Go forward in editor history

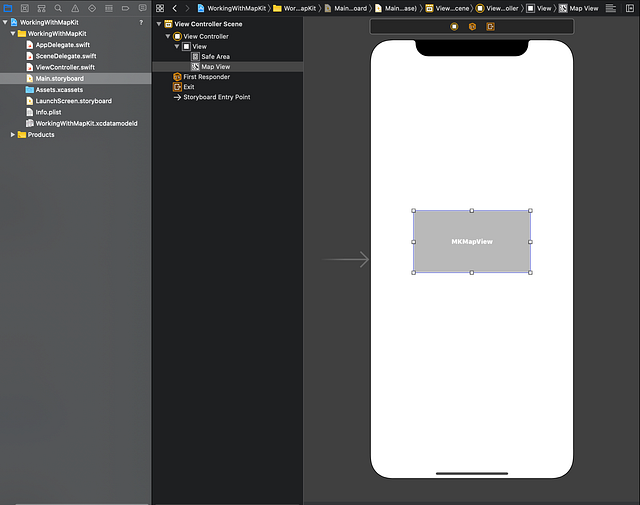click(187, 8)
